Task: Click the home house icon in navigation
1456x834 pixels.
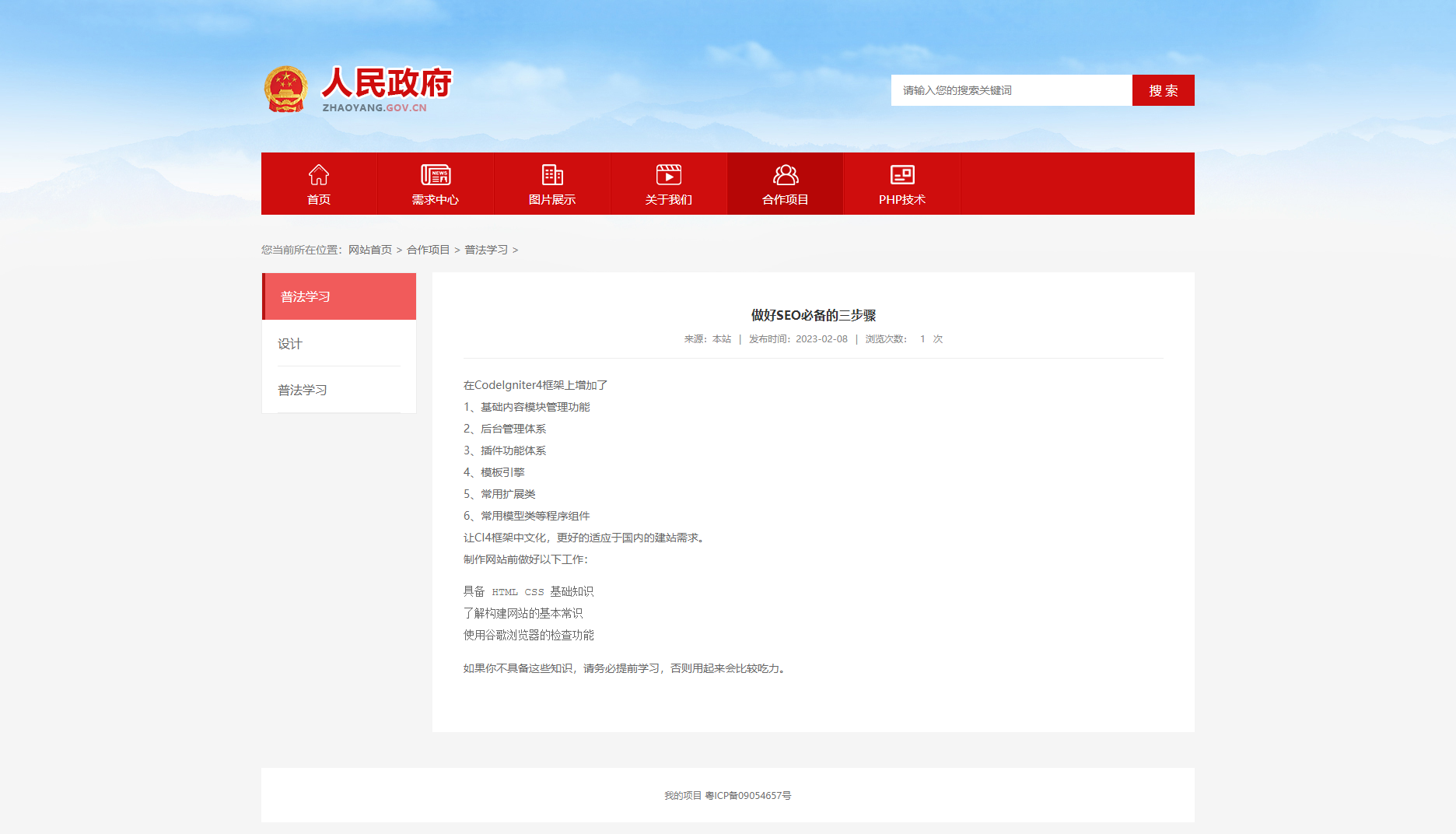Action: click(x=319, y=174)
